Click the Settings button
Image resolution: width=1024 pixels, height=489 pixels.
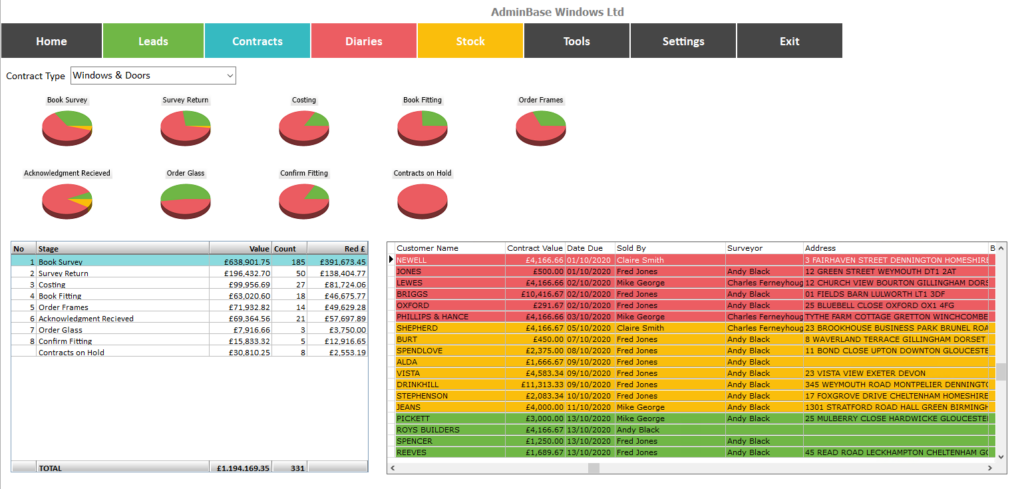coord(683,41)
